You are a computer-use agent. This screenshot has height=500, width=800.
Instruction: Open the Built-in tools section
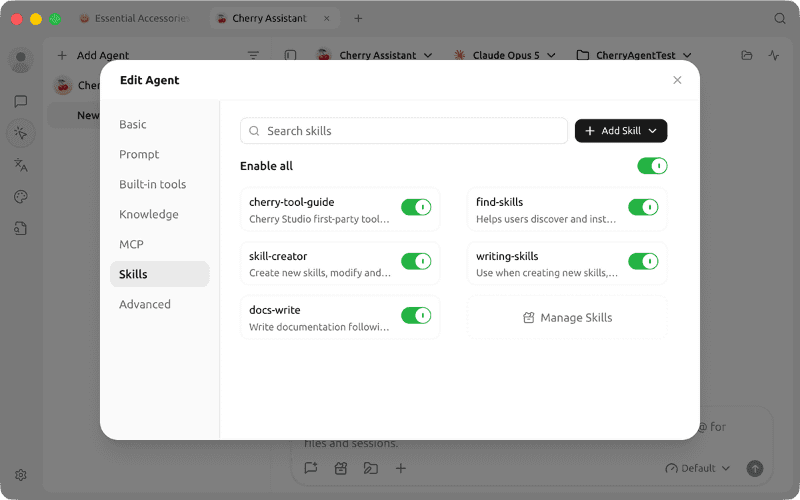[160, 184]
